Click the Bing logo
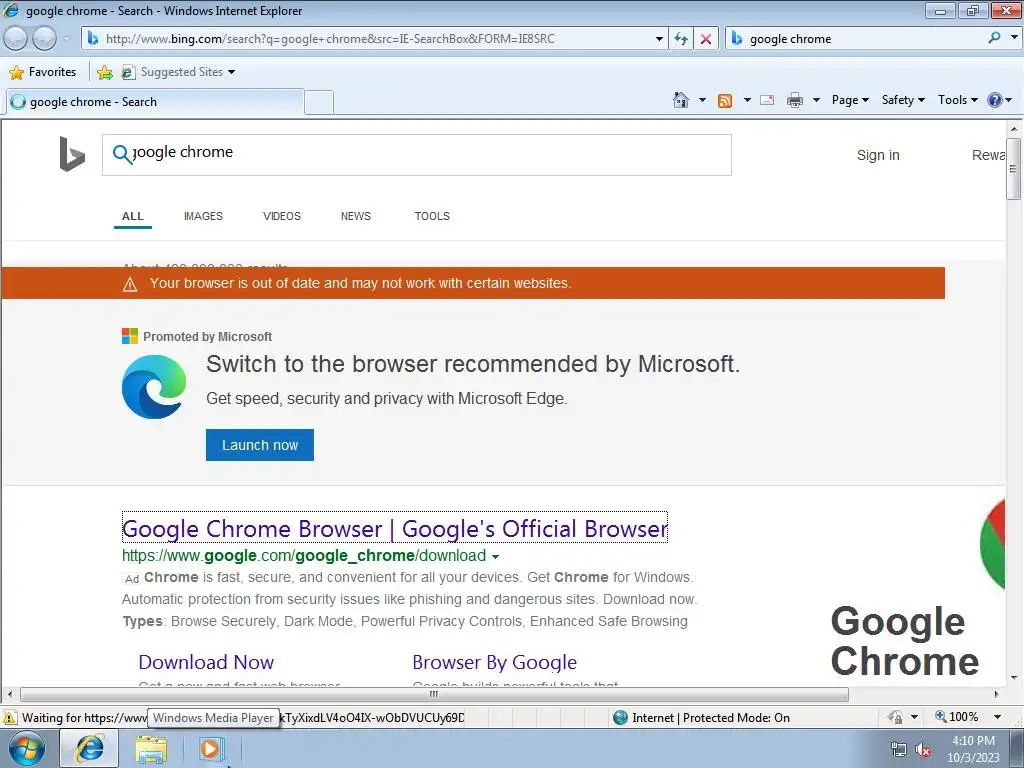The width and height of the screenshot is (1024, 768). pyautogui.click(x=72, y=154)
